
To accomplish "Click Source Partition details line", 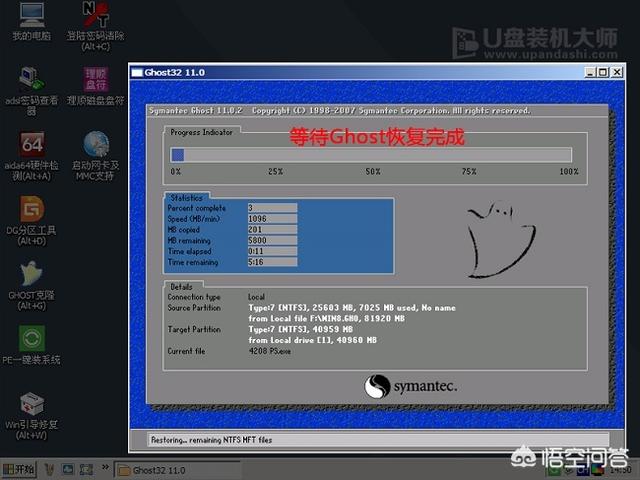I will pyautogui.click(x=352, y=308).
